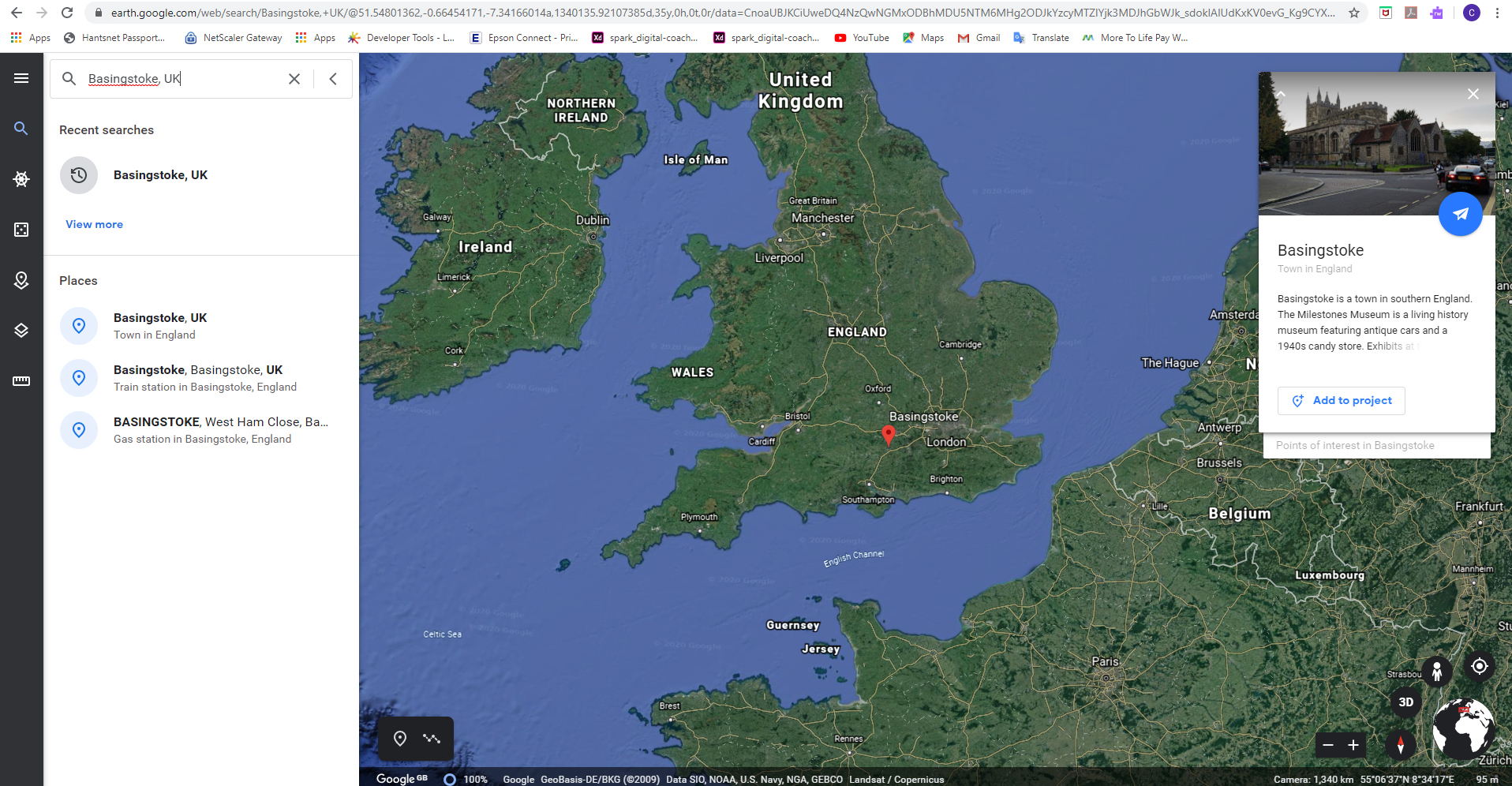
Task: Select the Search icon in the sidebar
Action: (21, 128)
